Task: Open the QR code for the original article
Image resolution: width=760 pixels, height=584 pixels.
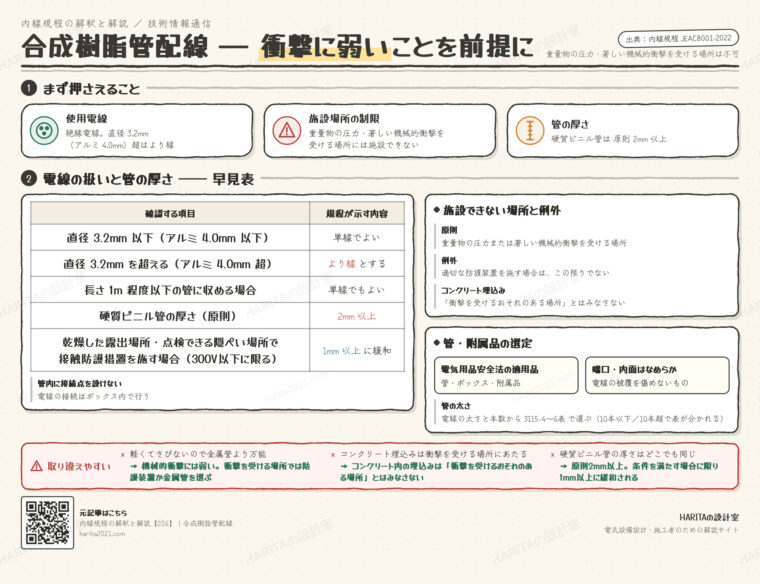Action: tap(48, 522)
